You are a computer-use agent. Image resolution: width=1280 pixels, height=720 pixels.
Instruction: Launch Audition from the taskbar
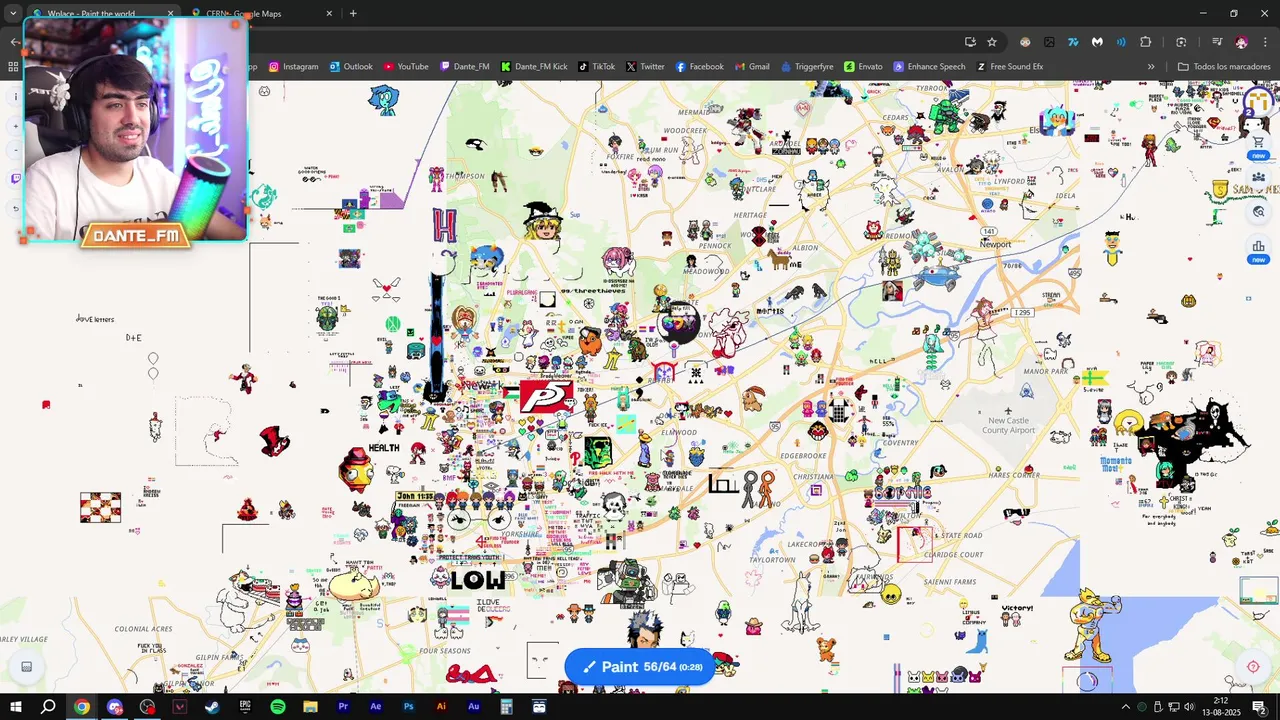474,707
